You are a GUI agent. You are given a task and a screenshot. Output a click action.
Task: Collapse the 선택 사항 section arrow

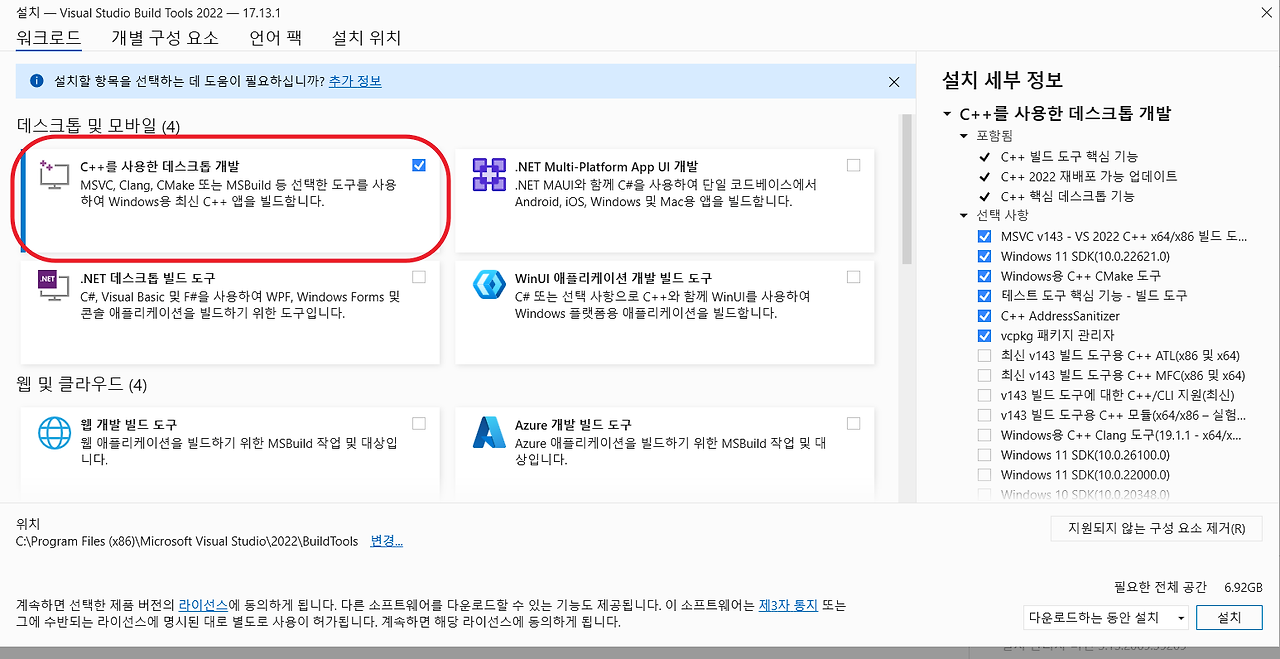point(964,215)
